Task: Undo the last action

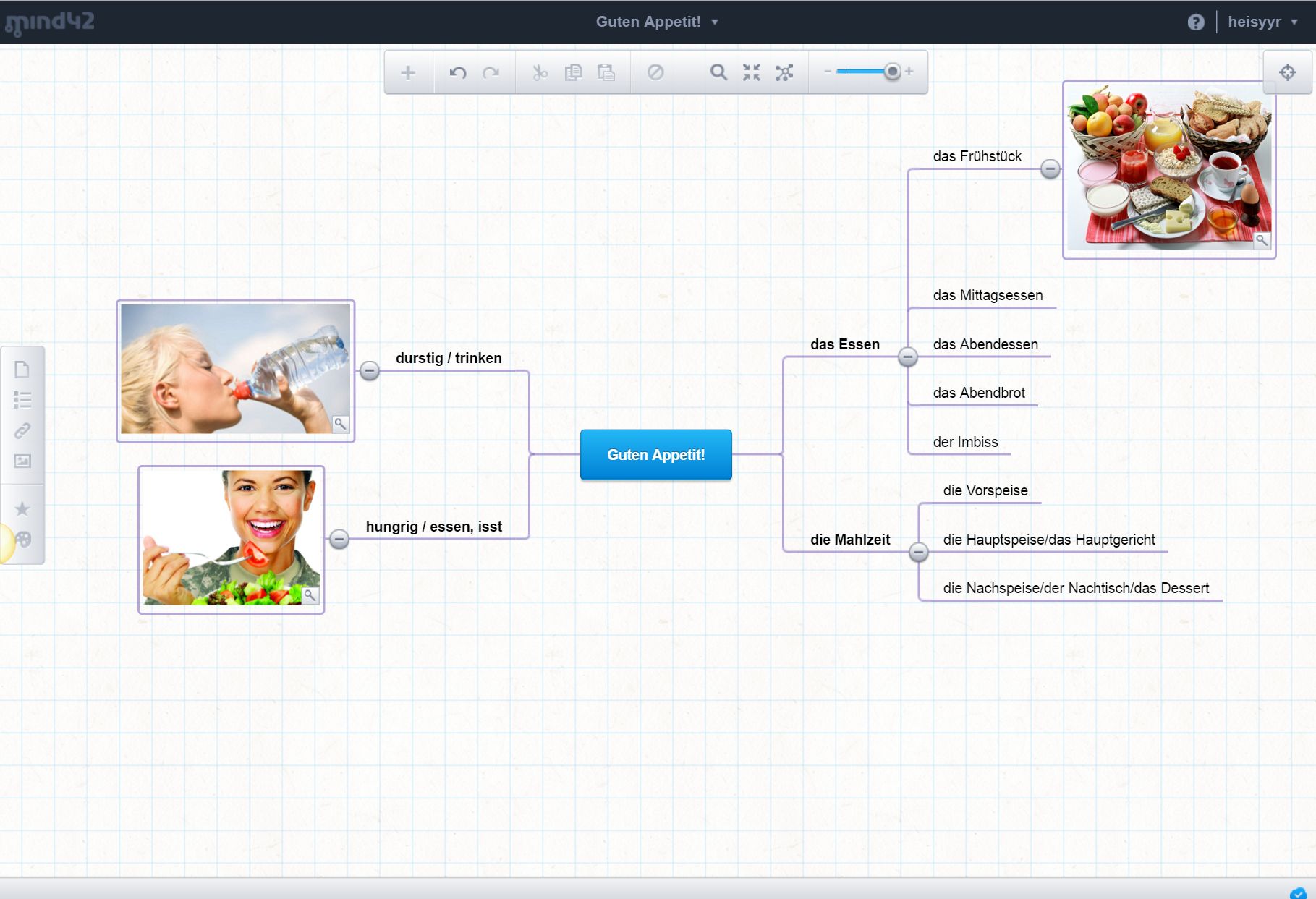Action: (x=457, y=72)
